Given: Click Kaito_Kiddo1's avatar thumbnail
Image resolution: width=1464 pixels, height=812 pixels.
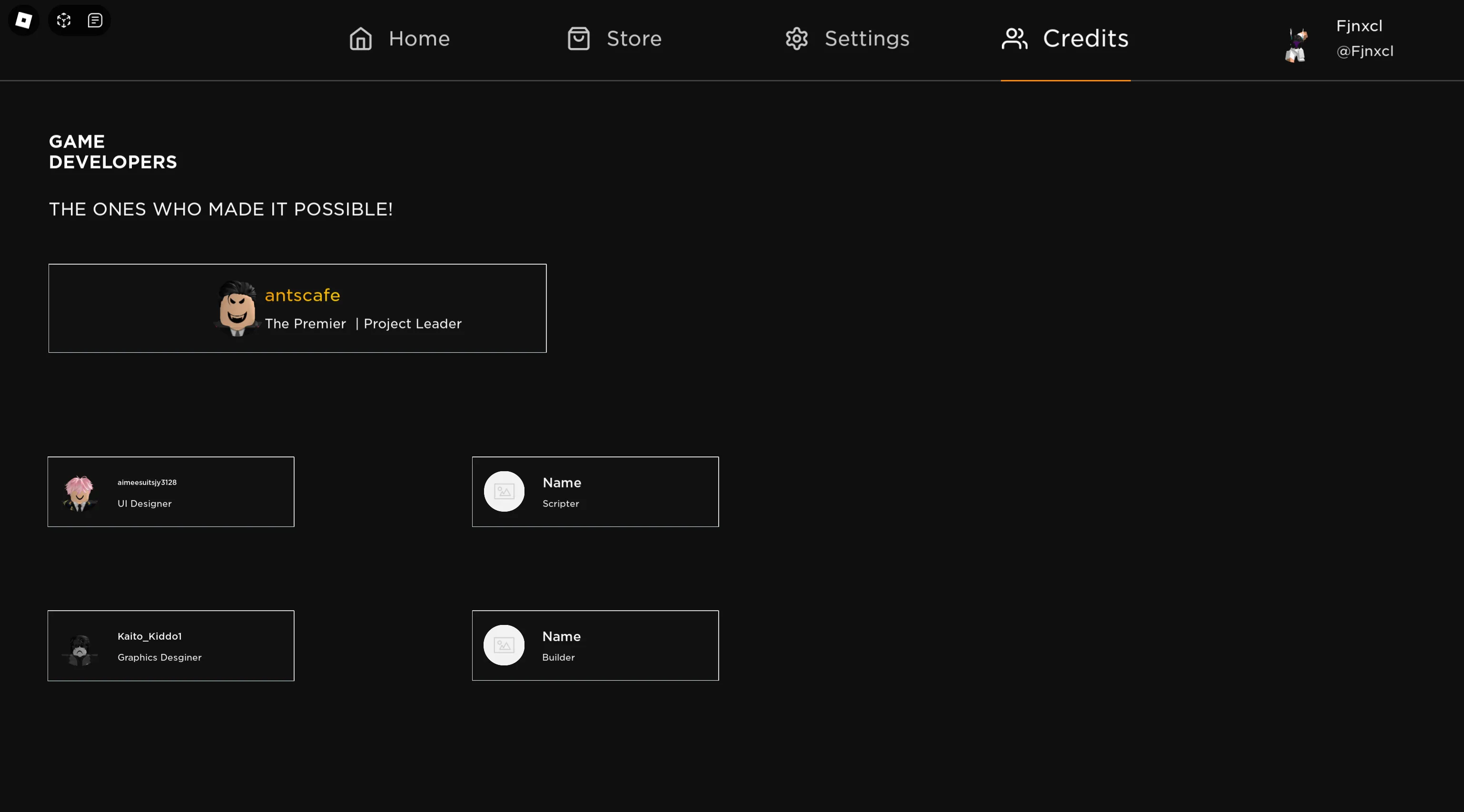Looking at the screenshot, I should pos(80,650).
